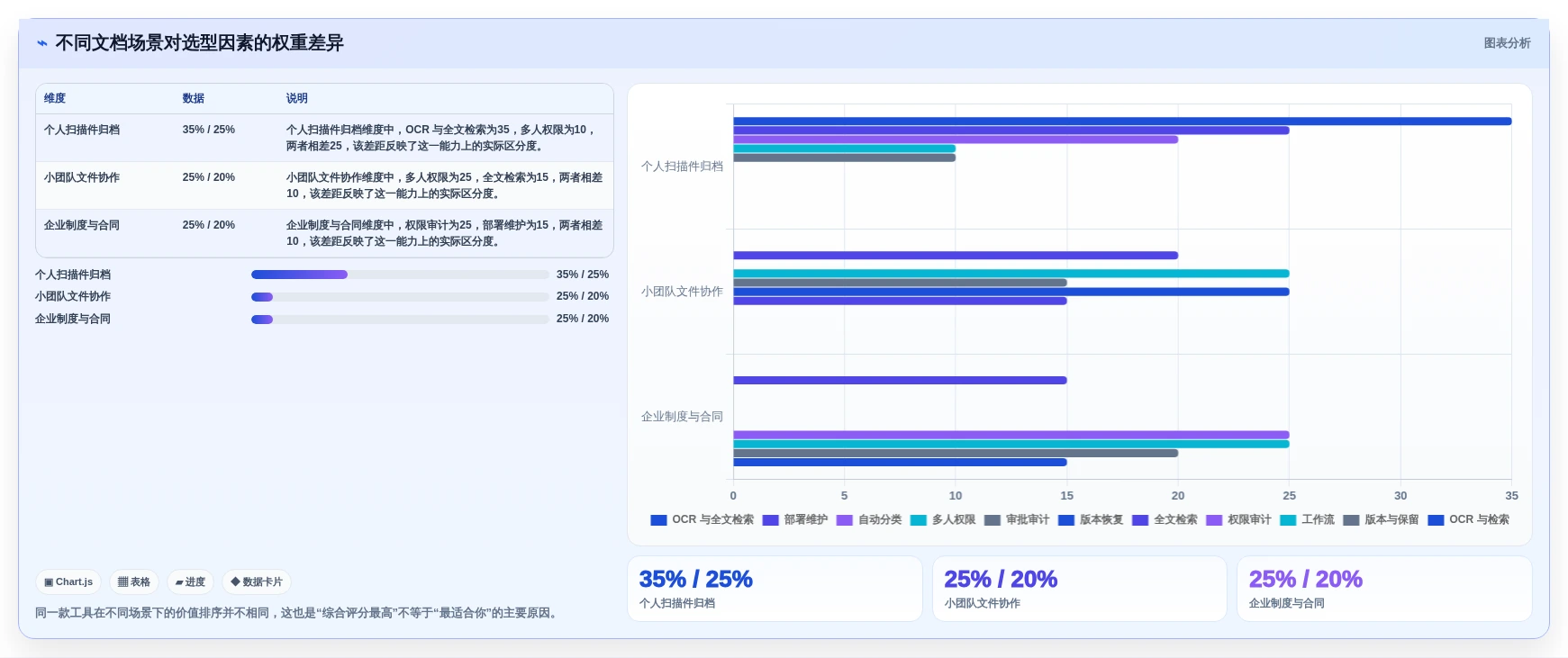Click the 小团队文件协作 chart axis label
The image size is (1568, 658).
pos(682,292)
